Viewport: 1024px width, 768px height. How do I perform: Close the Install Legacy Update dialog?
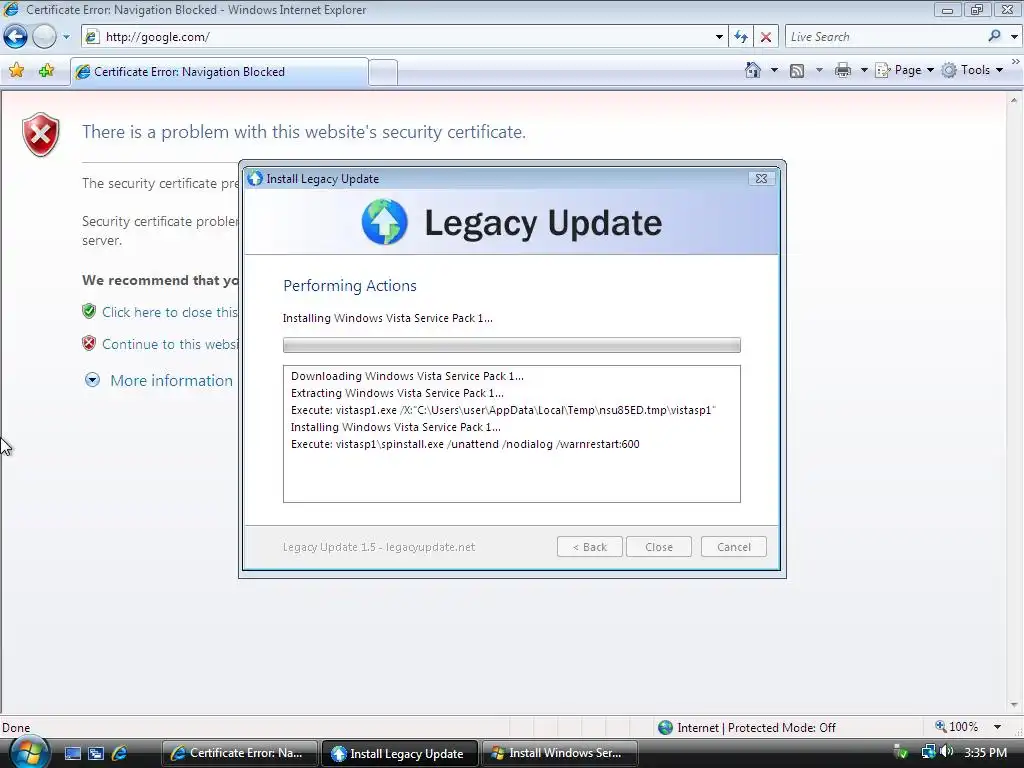(761, 178)
